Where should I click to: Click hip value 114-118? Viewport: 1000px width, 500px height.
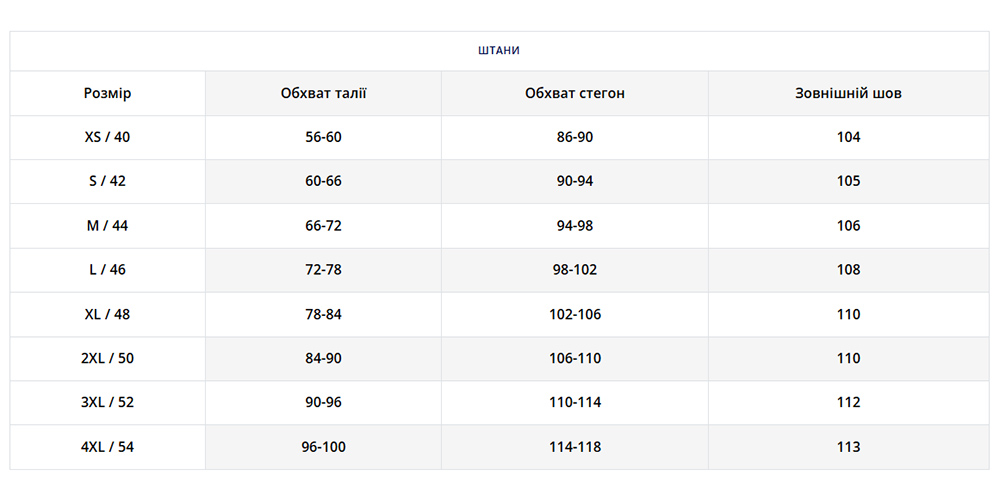pyautogui.click(x=574, y=447)
